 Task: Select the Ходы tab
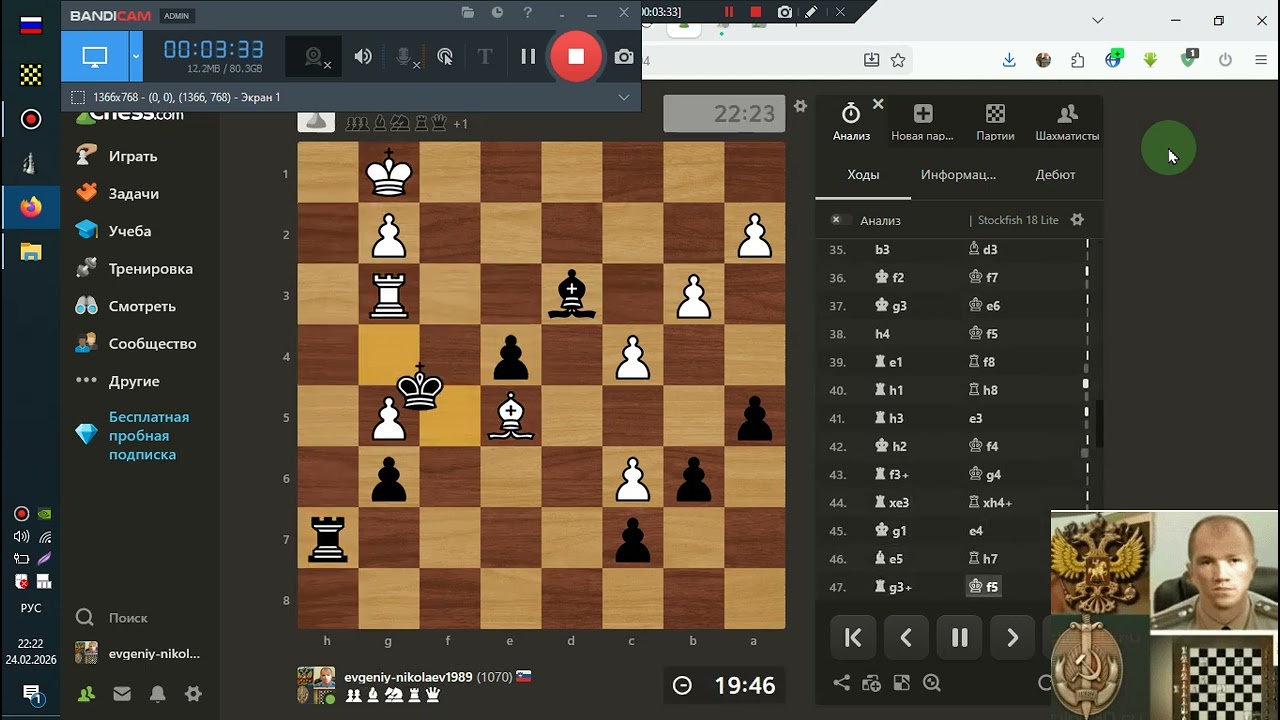(x=863, y=174)
